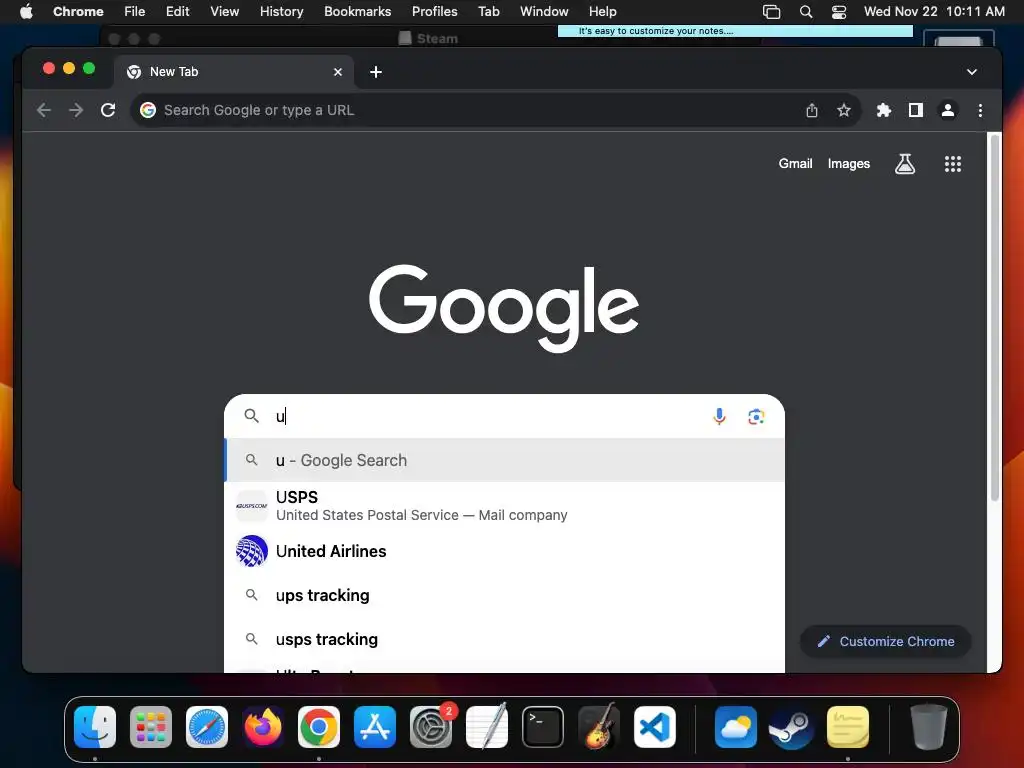Open the Gmail link
The image size is (1024, 768).
[x=795, y=164]
